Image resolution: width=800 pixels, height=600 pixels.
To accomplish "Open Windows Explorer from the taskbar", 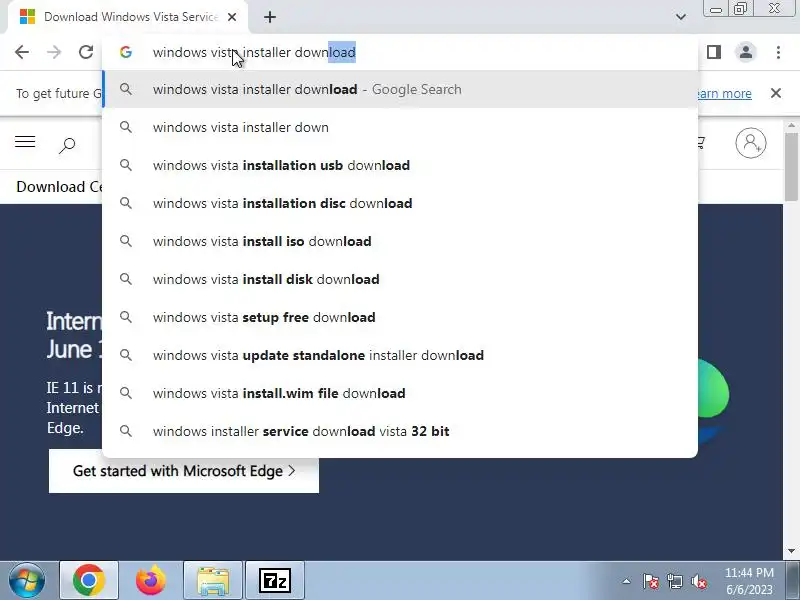I will click(213, 581).
